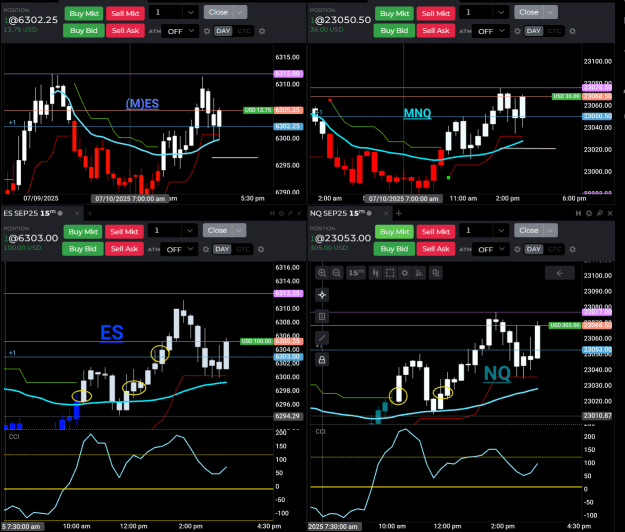Zoom out on the NQ chart

(336, 273)
